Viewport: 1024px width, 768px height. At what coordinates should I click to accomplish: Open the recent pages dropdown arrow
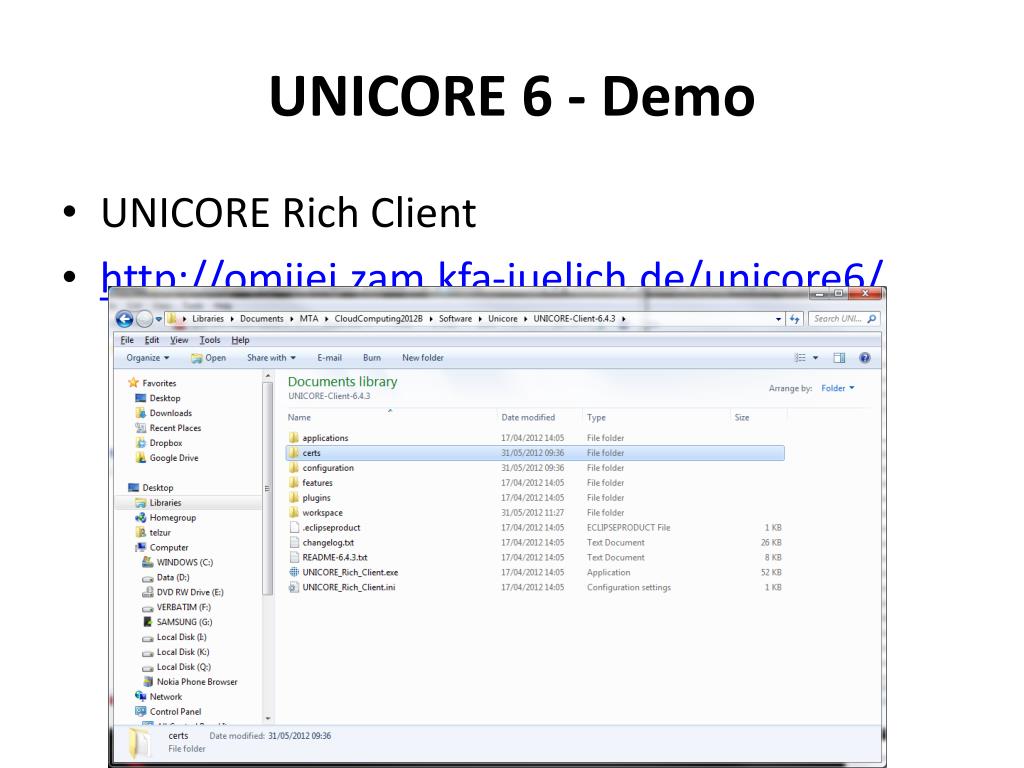159,319
